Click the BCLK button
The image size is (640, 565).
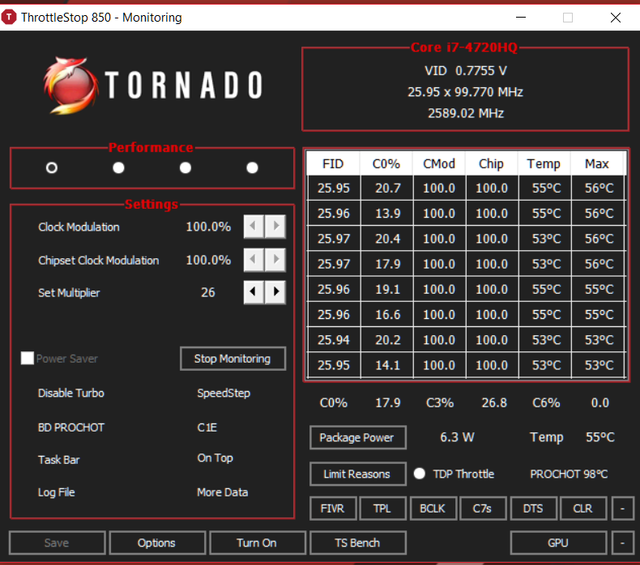click(x=433, y=508)
